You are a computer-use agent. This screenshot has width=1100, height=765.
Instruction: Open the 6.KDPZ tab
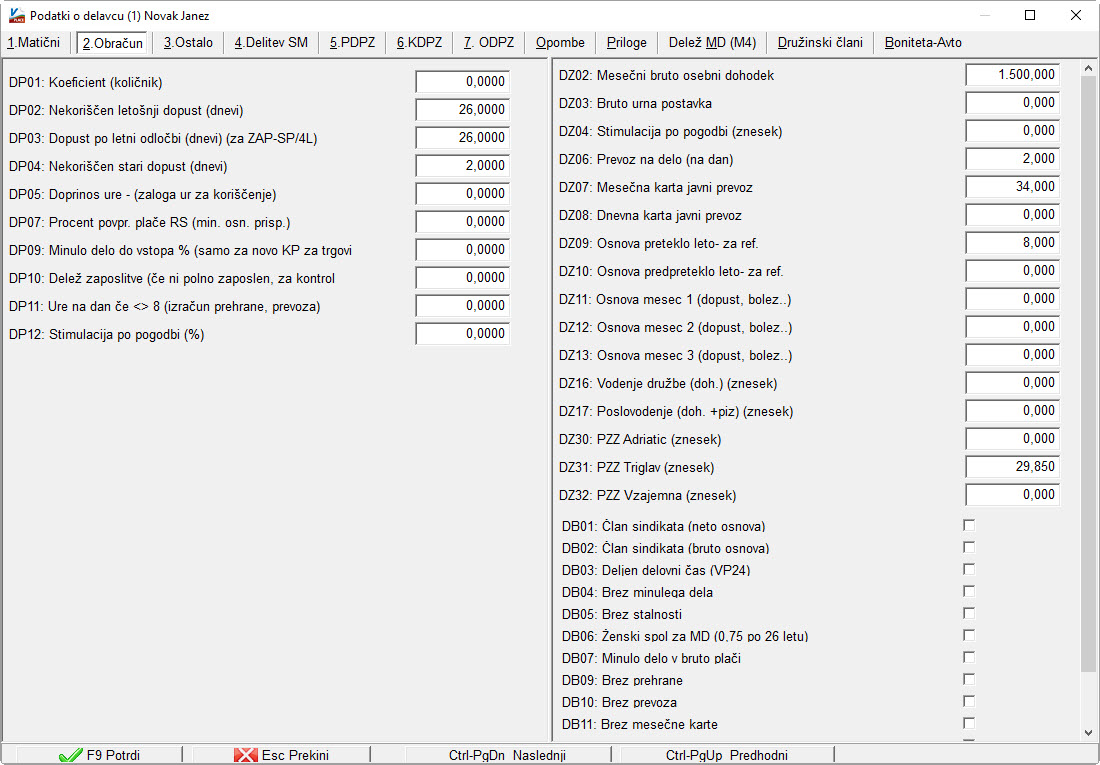pos(419,43)
